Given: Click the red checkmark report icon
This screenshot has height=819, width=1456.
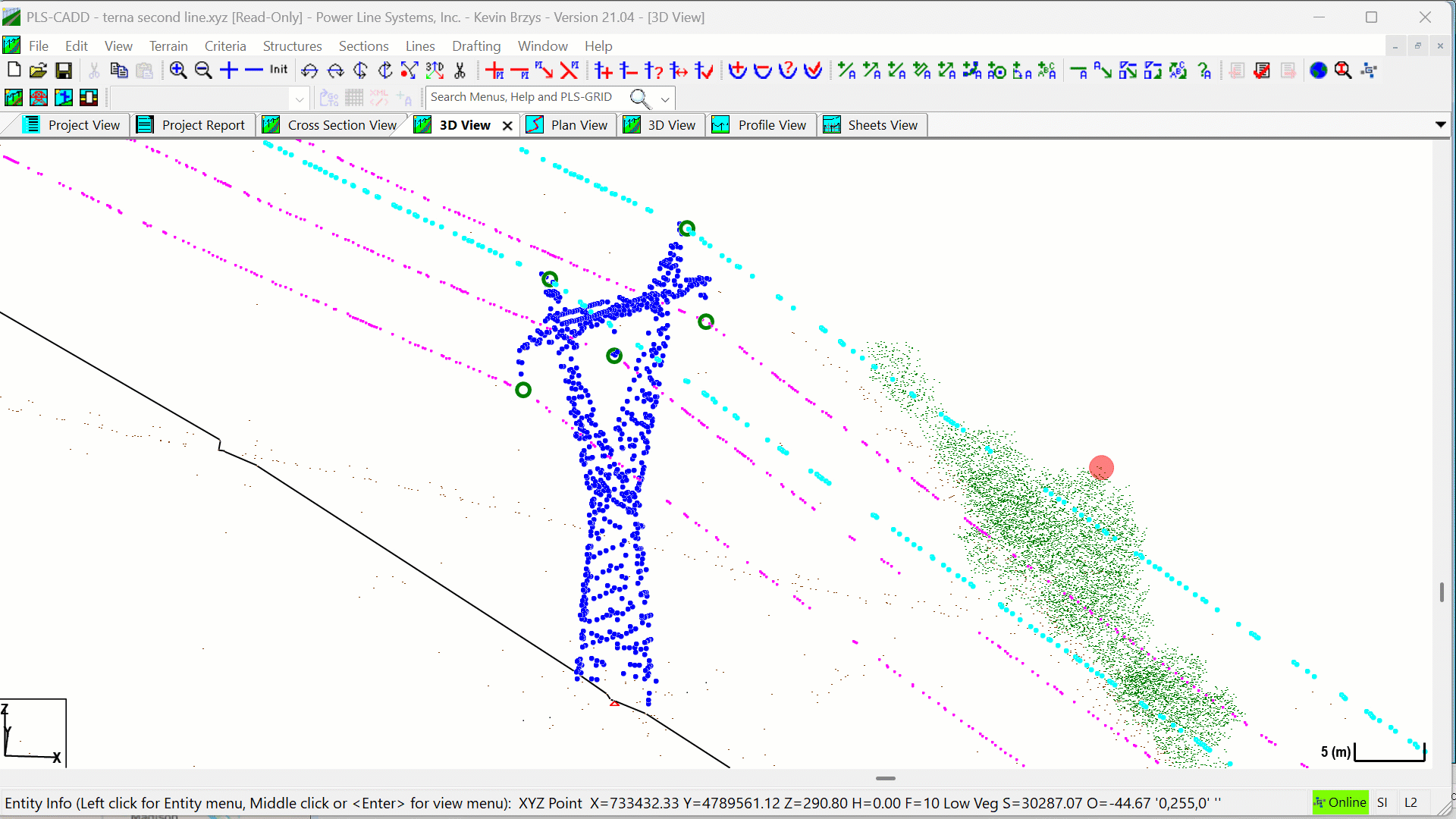Looking at the screenshot, I should coord(1262,71).
